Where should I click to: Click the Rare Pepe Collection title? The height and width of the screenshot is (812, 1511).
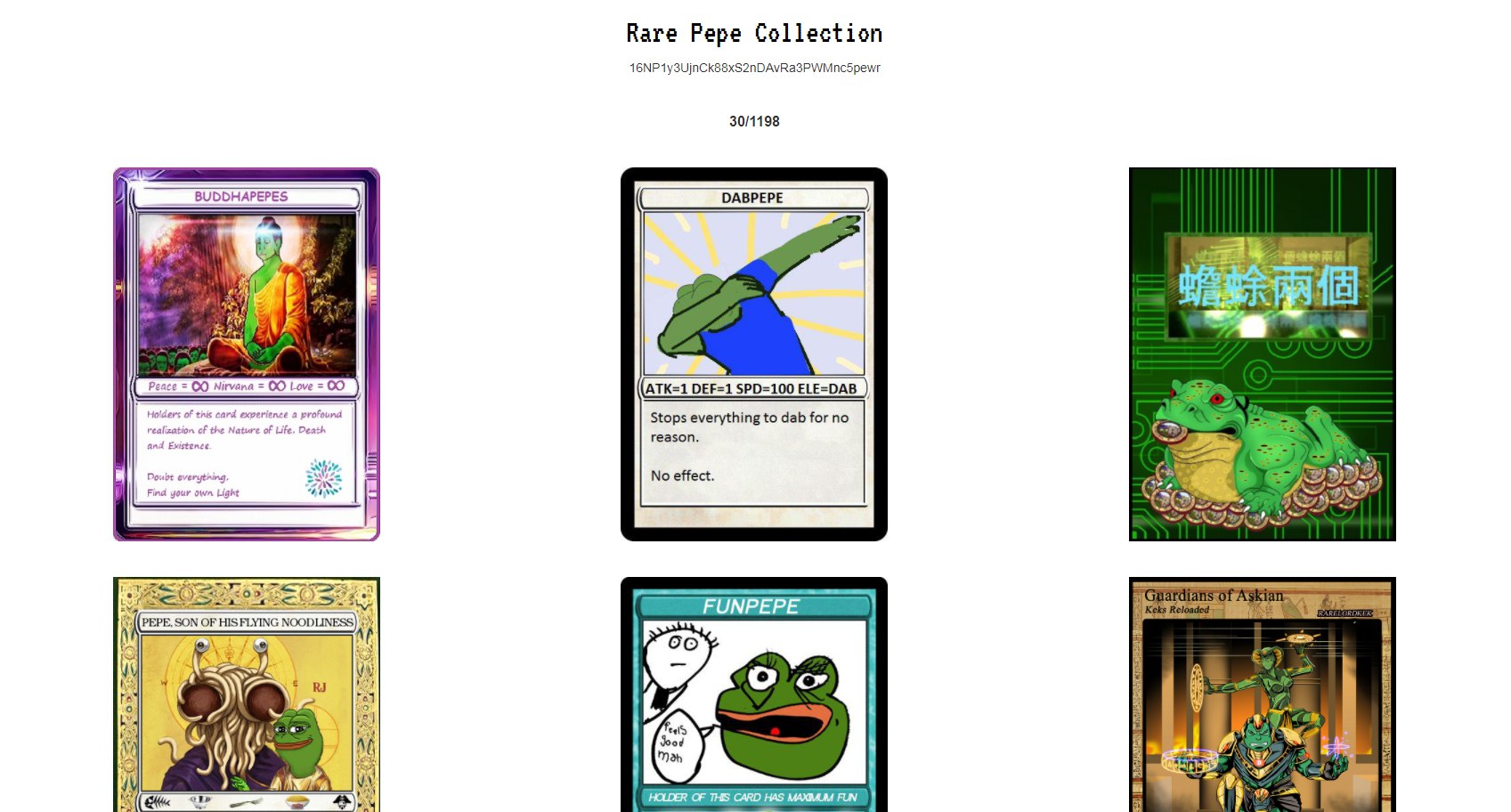[754, 34]
